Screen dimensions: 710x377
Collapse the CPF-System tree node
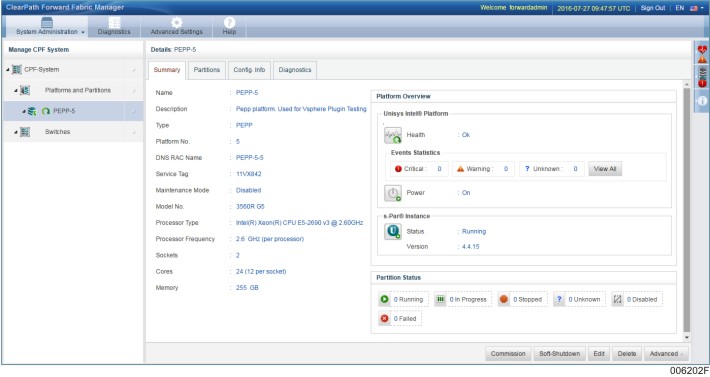coord(8,70)
